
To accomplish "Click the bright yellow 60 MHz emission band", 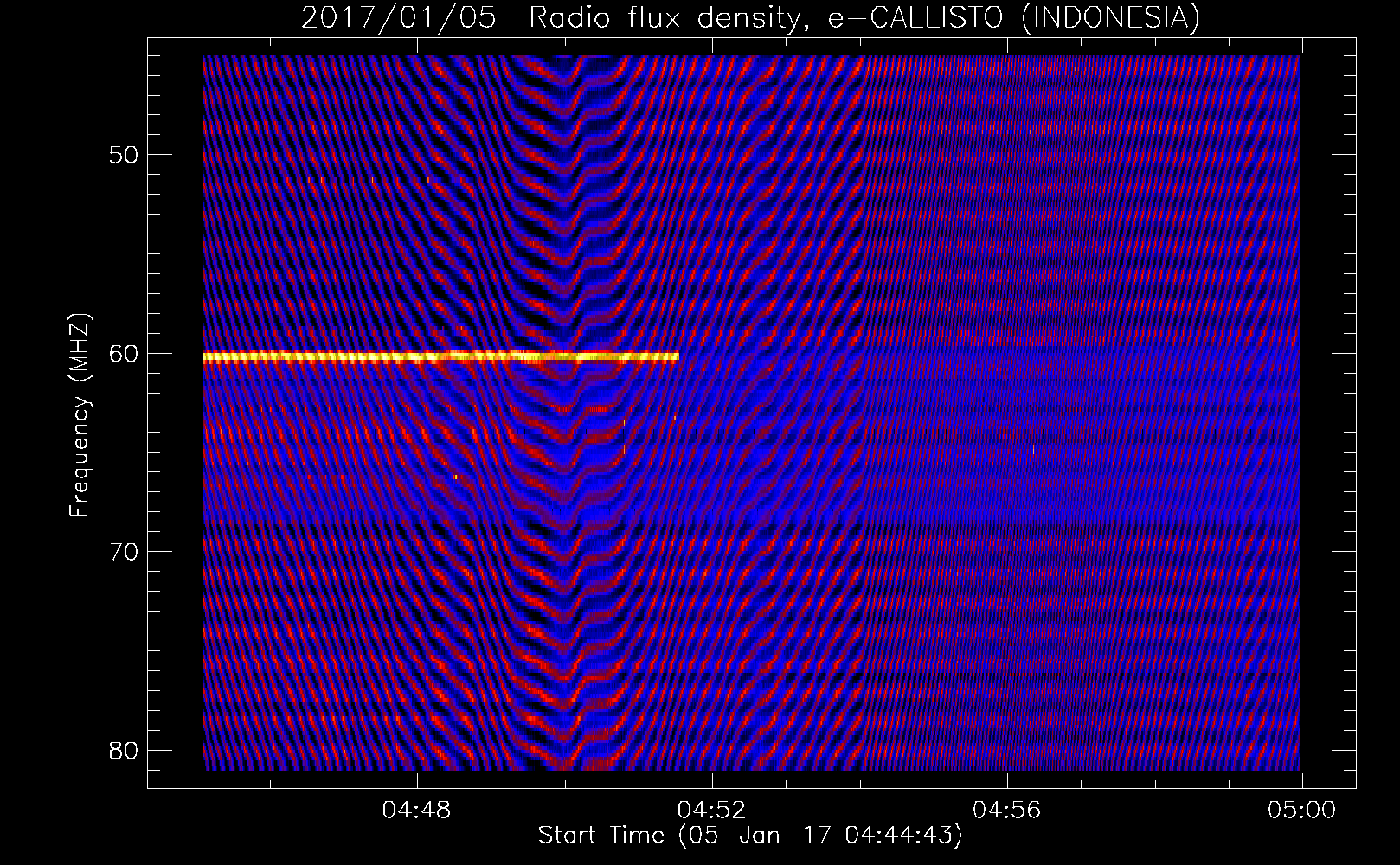I will coord(441,356).
